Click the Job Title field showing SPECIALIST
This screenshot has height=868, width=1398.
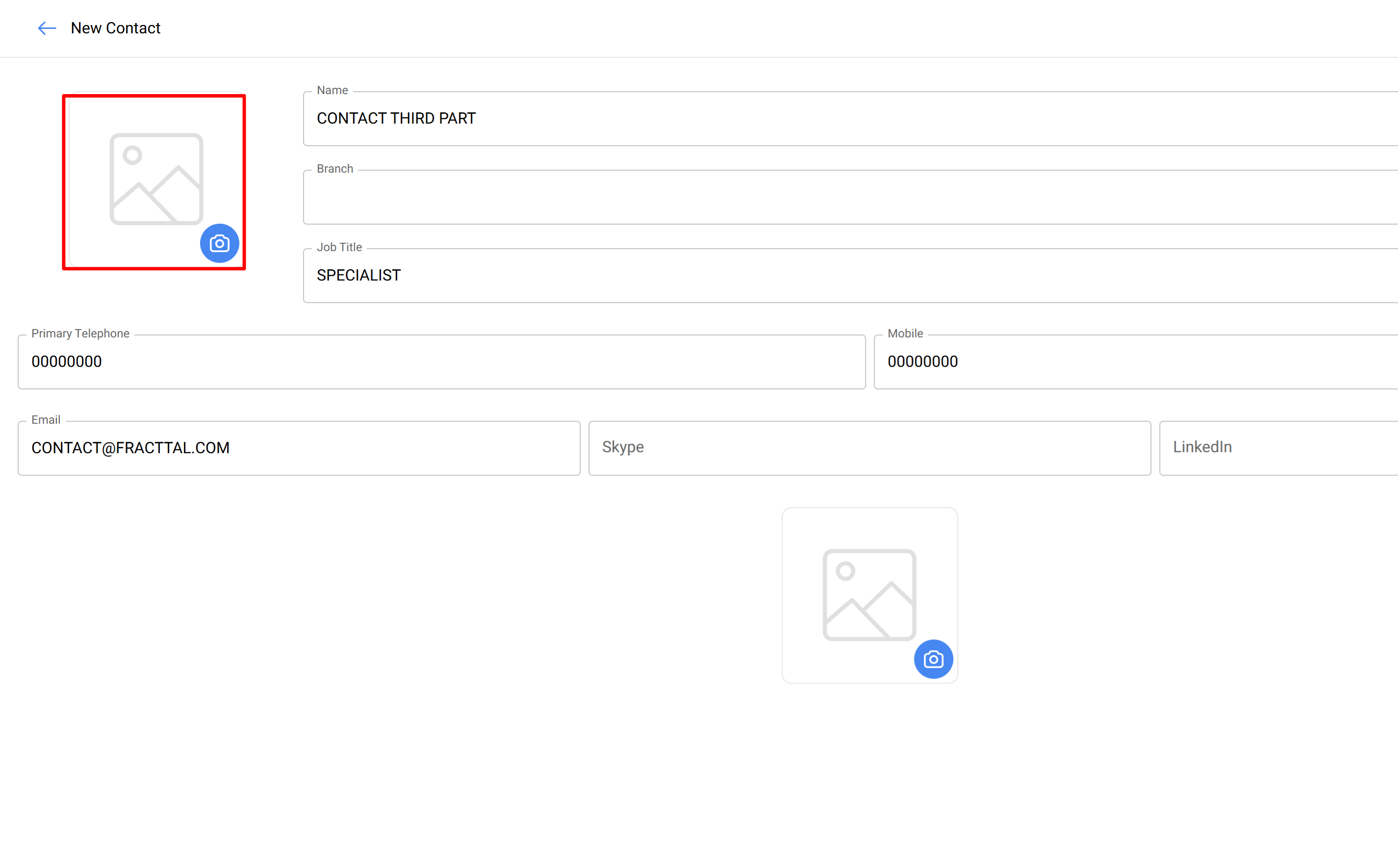[x=849, y=276]
